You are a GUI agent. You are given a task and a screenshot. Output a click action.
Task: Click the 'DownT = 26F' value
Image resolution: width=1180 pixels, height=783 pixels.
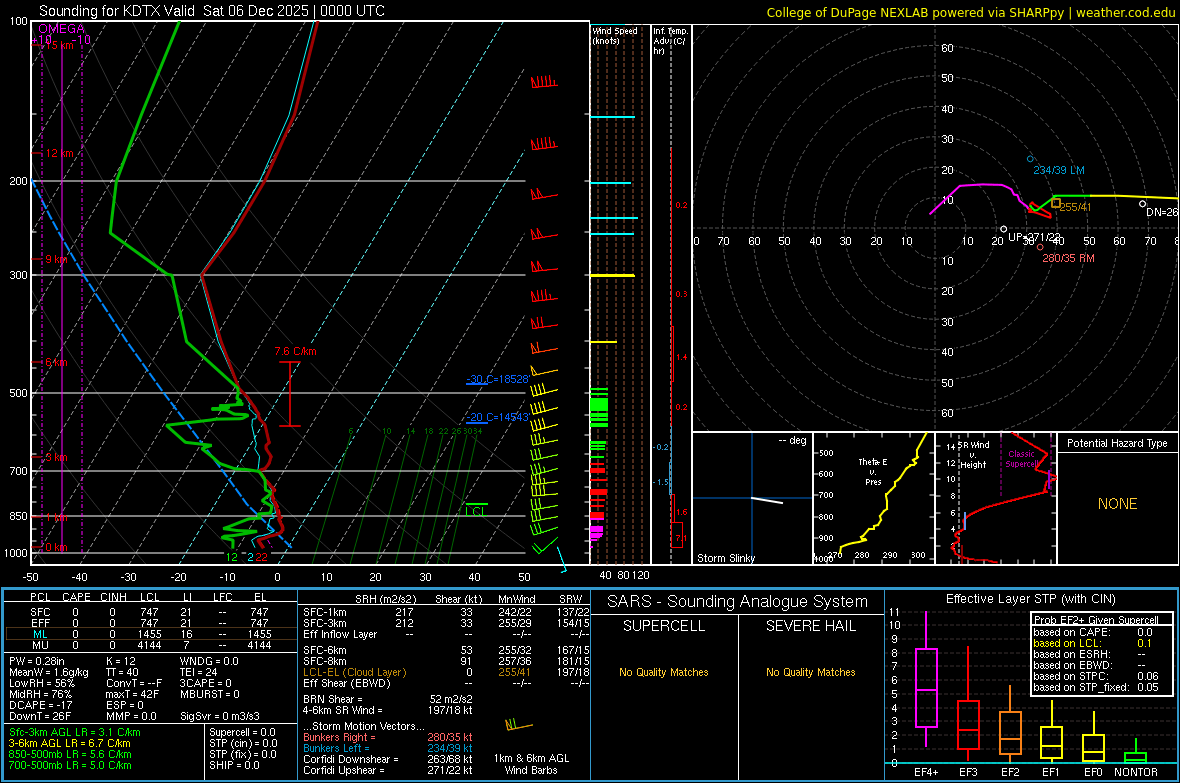point(39,716)
